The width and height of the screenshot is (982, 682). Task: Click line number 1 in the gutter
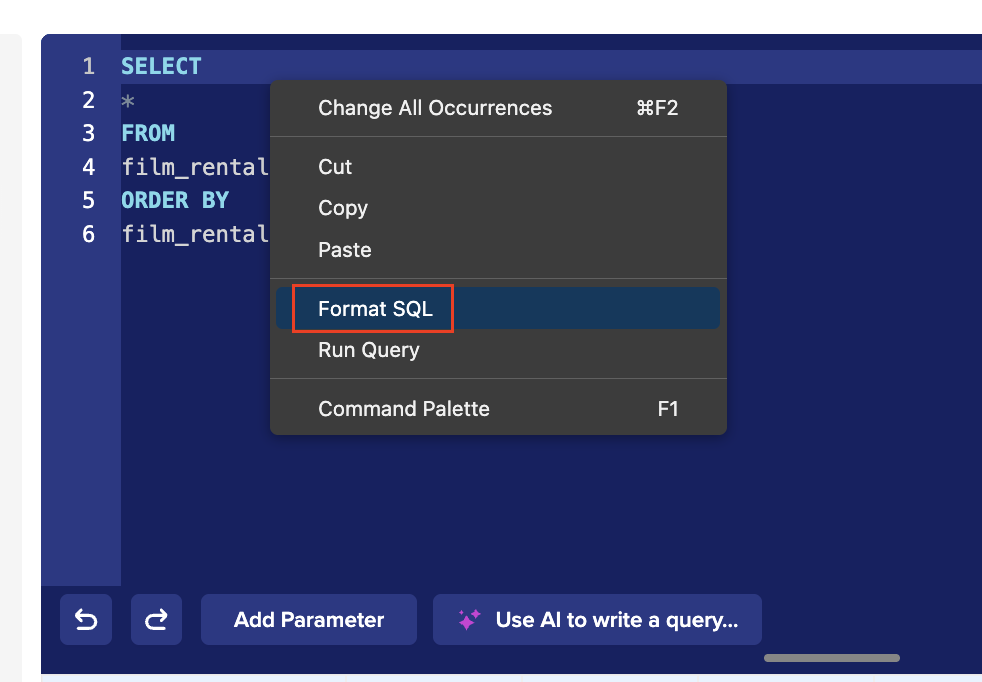pyautogui.click(x=89, y=67)
